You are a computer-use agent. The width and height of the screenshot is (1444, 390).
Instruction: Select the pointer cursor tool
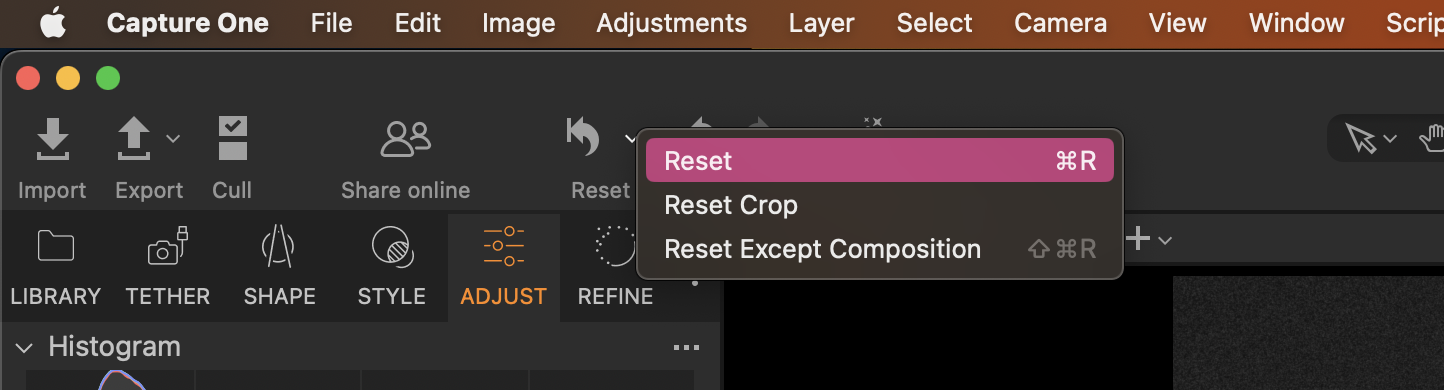(x=1361, y=139)
